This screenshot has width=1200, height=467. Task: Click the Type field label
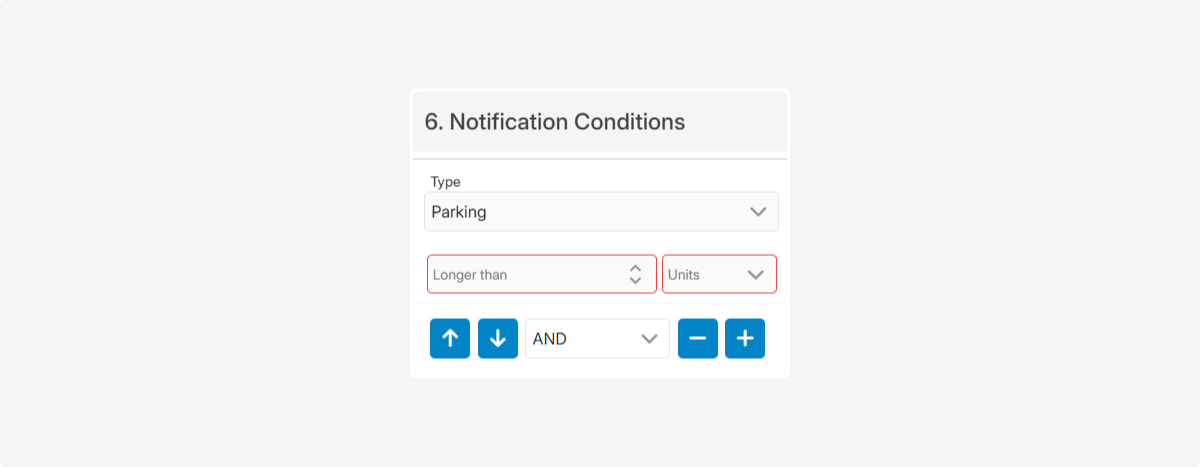tap(445, 182)
